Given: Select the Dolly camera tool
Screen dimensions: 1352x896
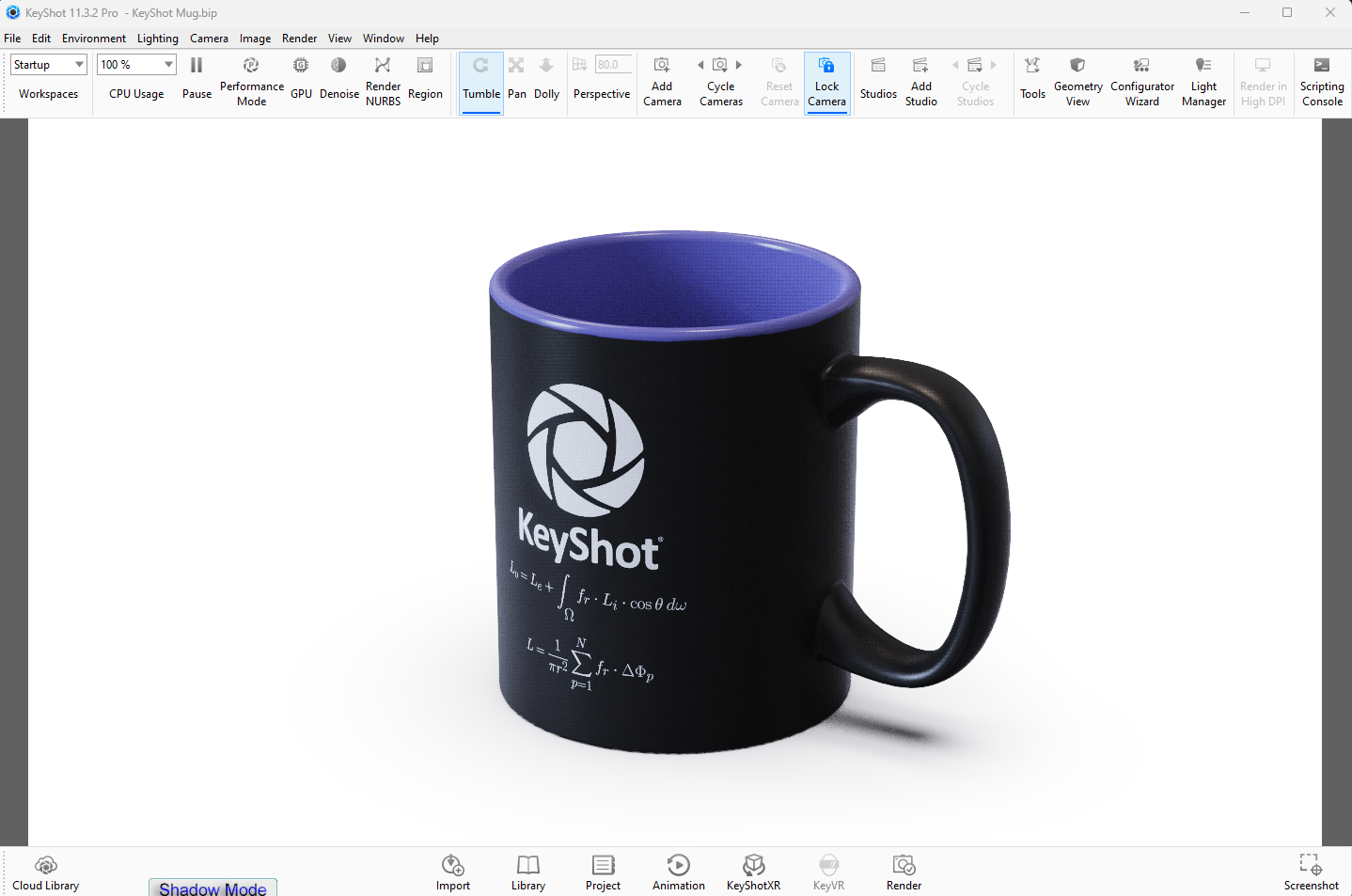Looking at the screenshot, I should point(546,78).
